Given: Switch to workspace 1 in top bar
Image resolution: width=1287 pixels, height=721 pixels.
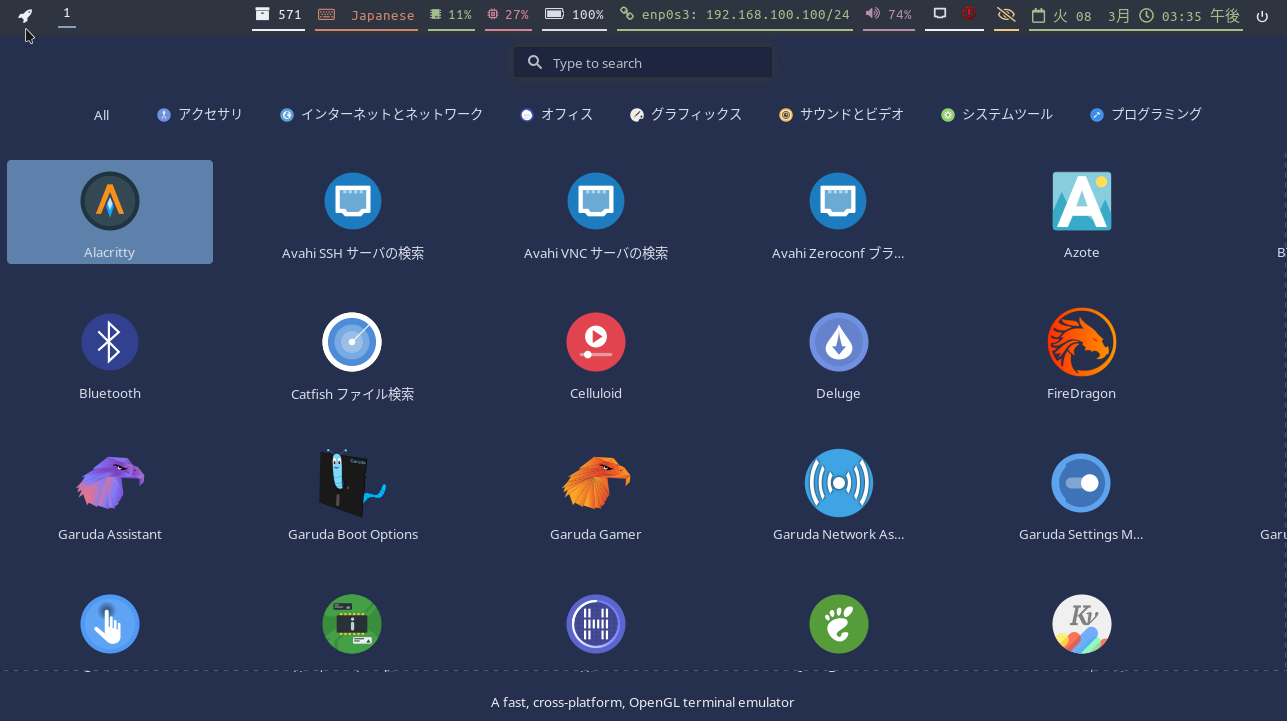Looking at the screenshot, I should (x=67, y=13).
